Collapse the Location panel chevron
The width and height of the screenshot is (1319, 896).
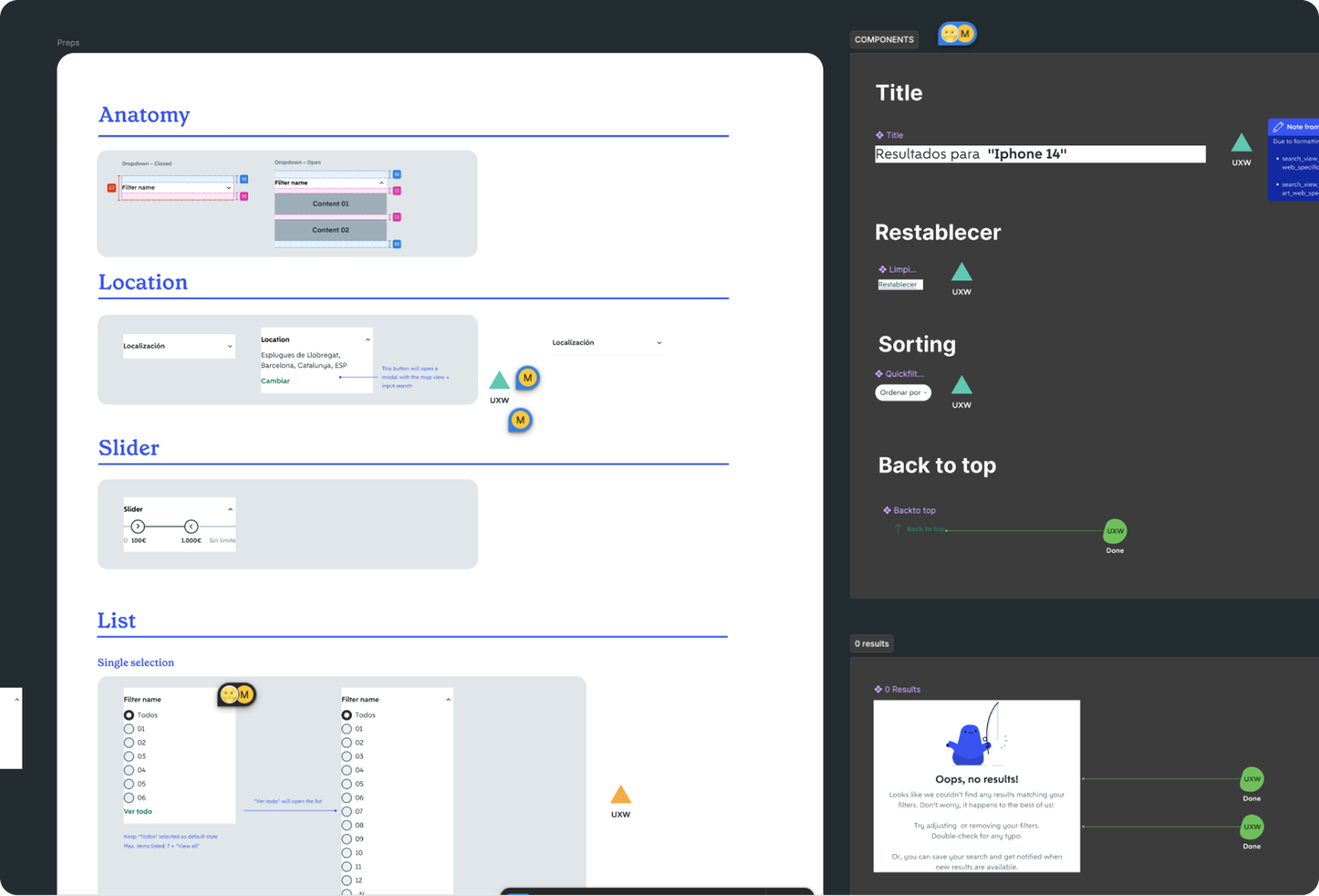coord(368,339)
